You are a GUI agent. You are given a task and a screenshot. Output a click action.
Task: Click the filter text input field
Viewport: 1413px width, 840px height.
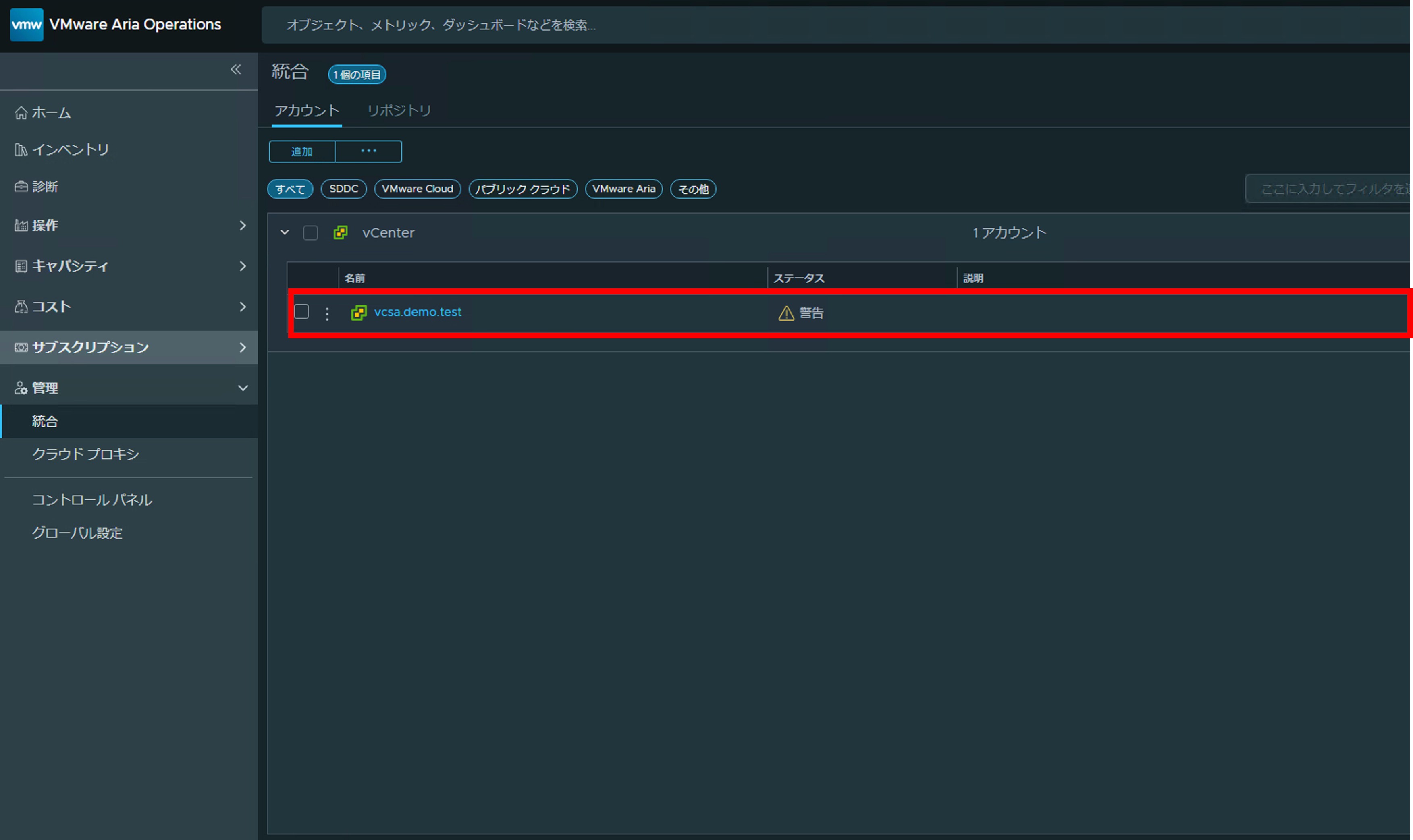1328,189
